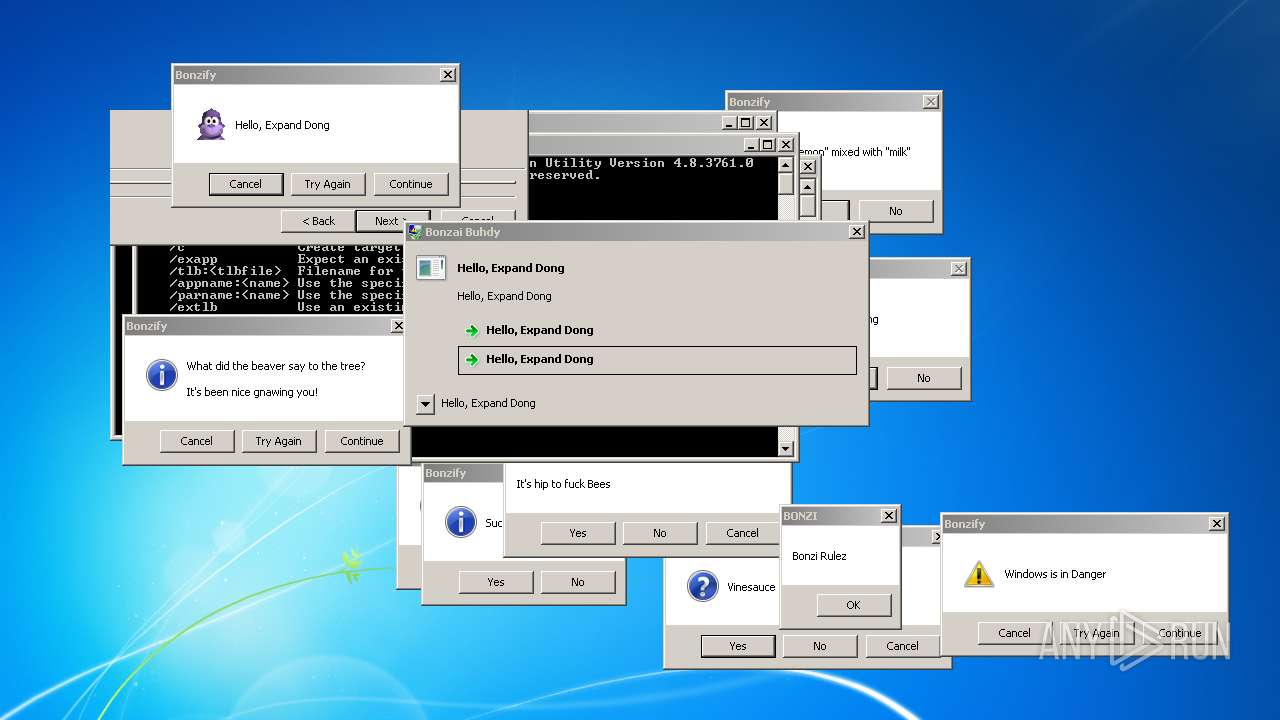Click the blue info icon in the beaver joke dialog
Image resolution: width=1280 pixels, height=720 pixels.
point(161,375)
